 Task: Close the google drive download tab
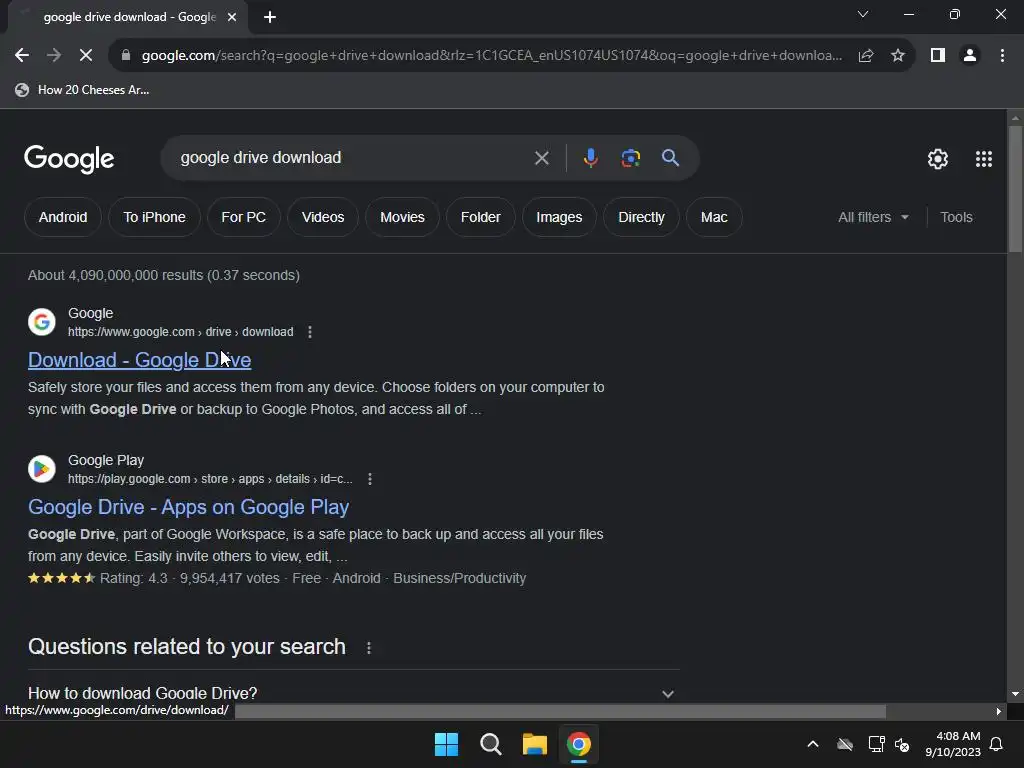232,17
